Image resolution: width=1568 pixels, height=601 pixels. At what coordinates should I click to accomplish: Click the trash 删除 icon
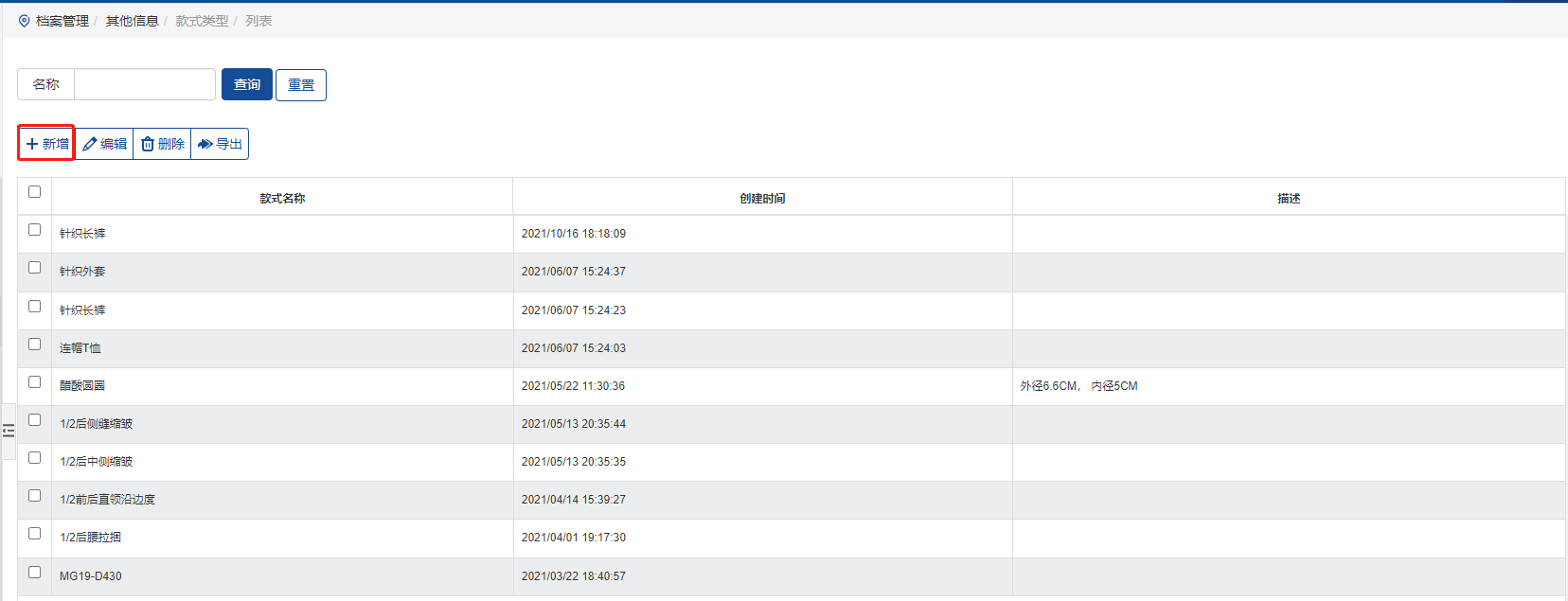pos(148,144)
